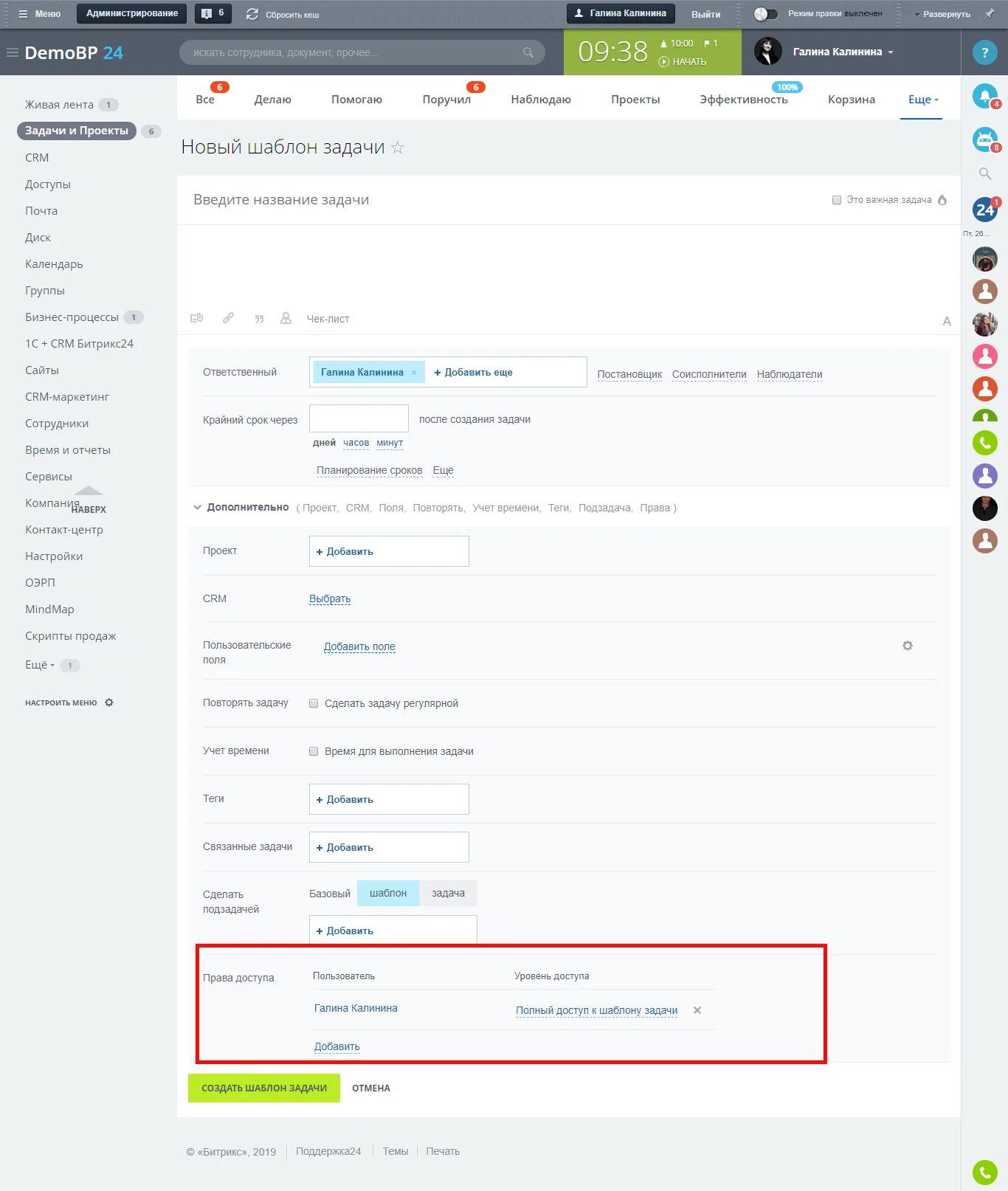Mention a user with the person icon

[x=286, y=319]
